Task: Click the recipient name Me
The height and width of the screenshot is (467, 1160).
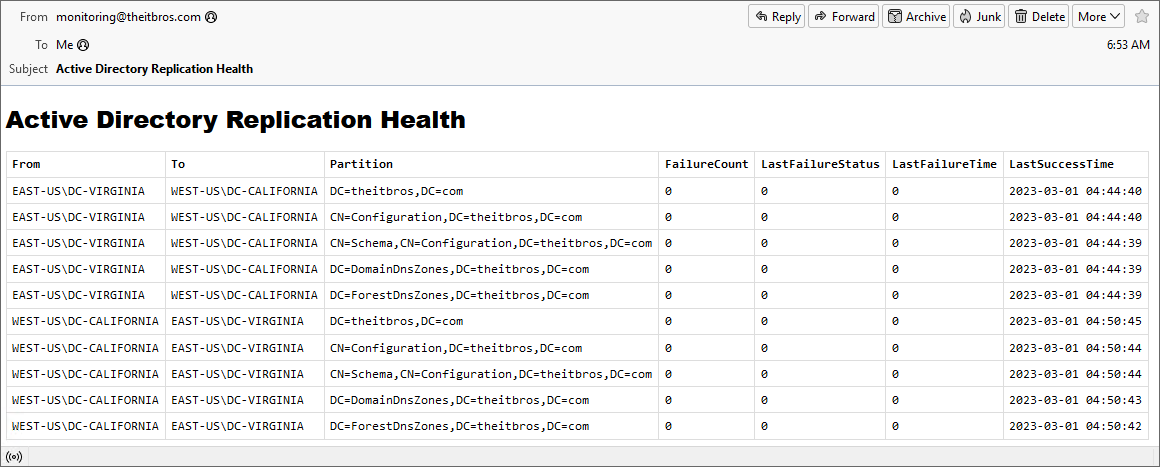Action: coord(65,45)
